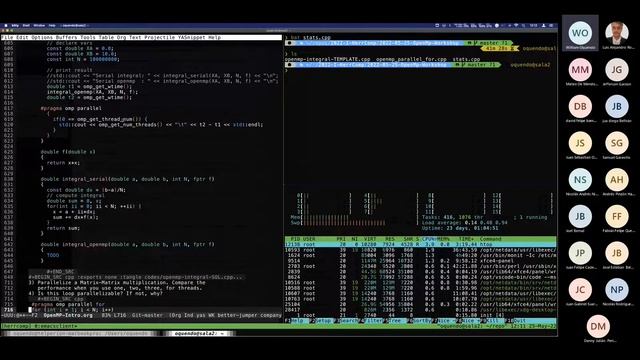Viewport: 640px width, 360px height.
Task: Click the Git-master indicator in Emacs mode line
Action: (x=147, y=315)
